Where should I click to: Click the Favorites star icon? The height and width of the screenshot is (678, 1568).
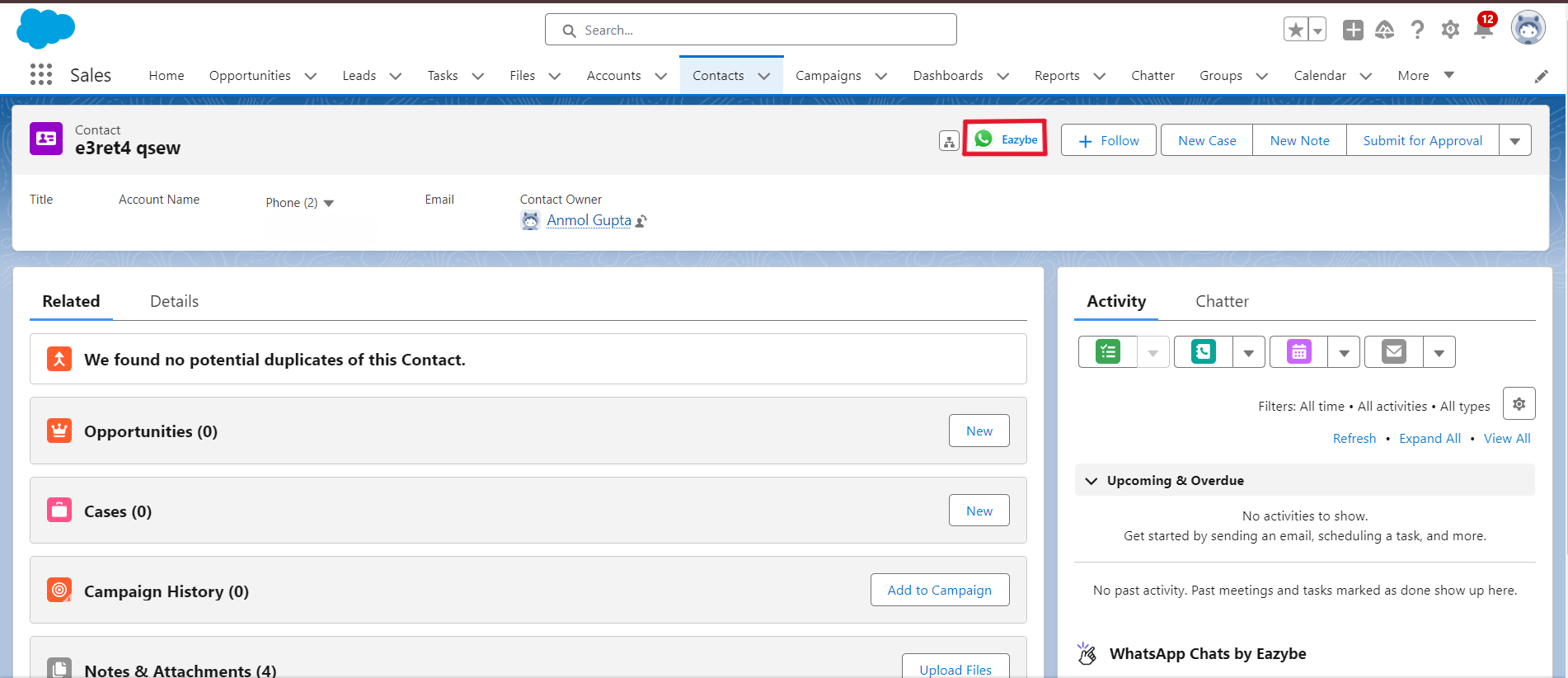tap(1296, 30)
